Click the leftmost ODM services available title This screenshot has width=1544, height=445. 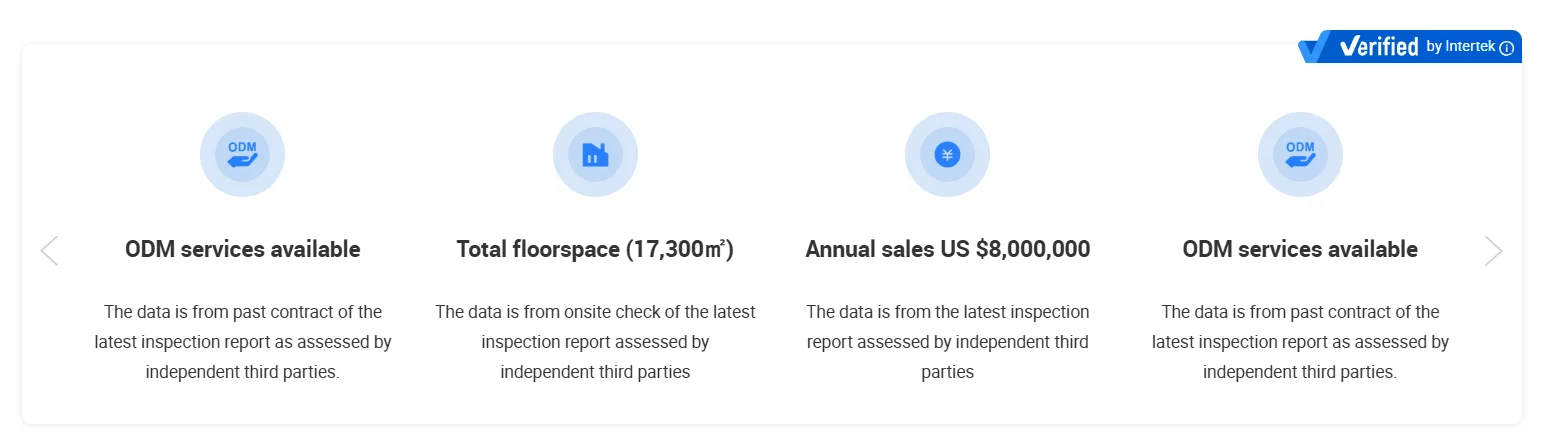coord(243,249)
